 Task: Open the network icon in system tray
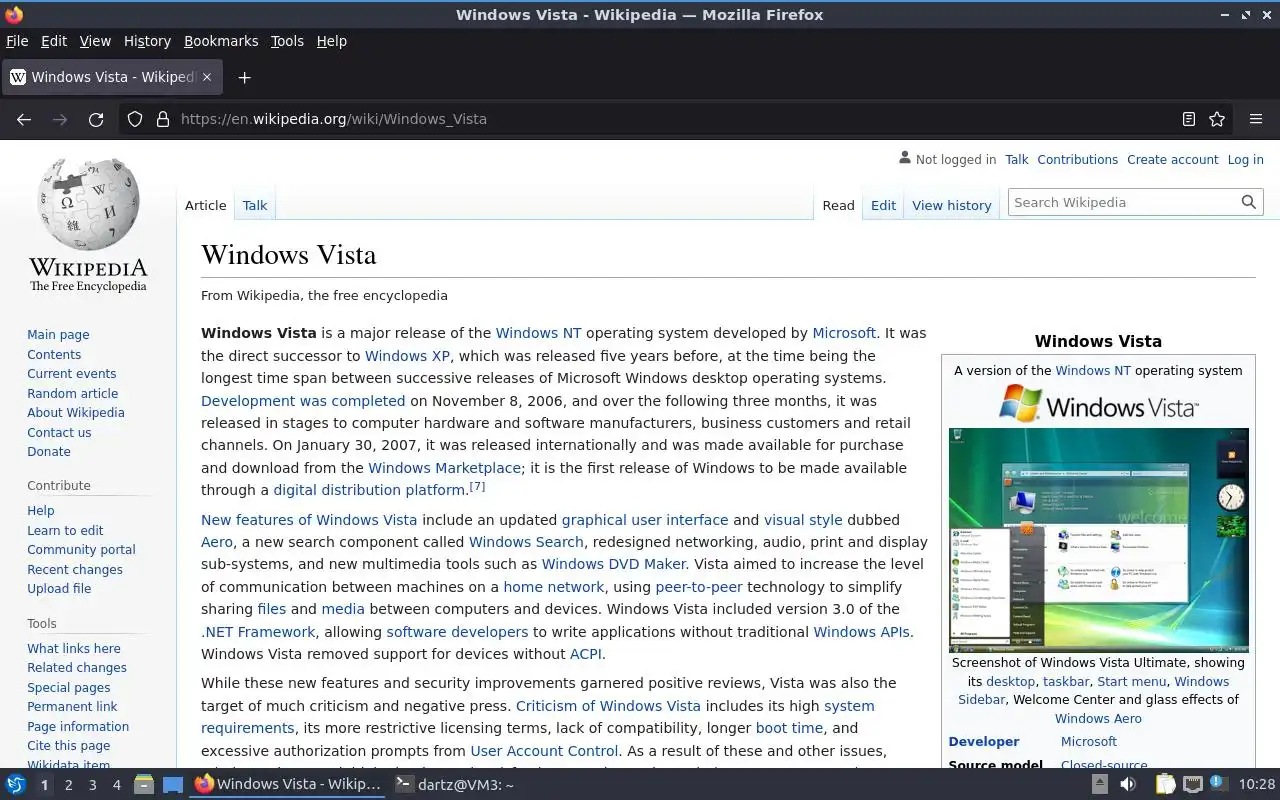click(x=1192, y=785)
